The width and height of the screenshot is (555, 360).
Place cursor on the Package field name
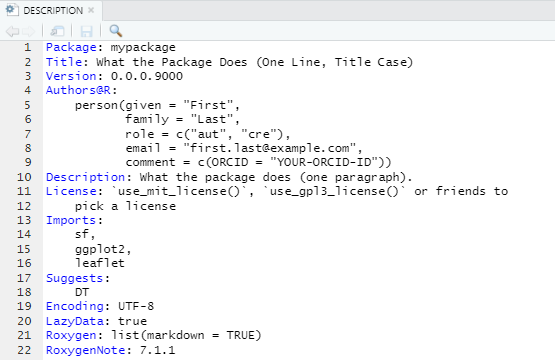(71, 47)
